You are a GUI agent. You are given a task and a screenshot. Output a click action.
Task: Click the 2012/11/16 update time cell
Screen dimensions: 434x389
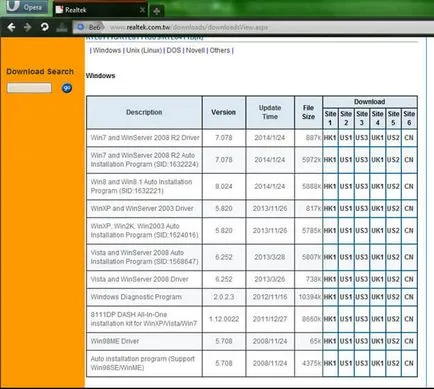click(270, 297)
